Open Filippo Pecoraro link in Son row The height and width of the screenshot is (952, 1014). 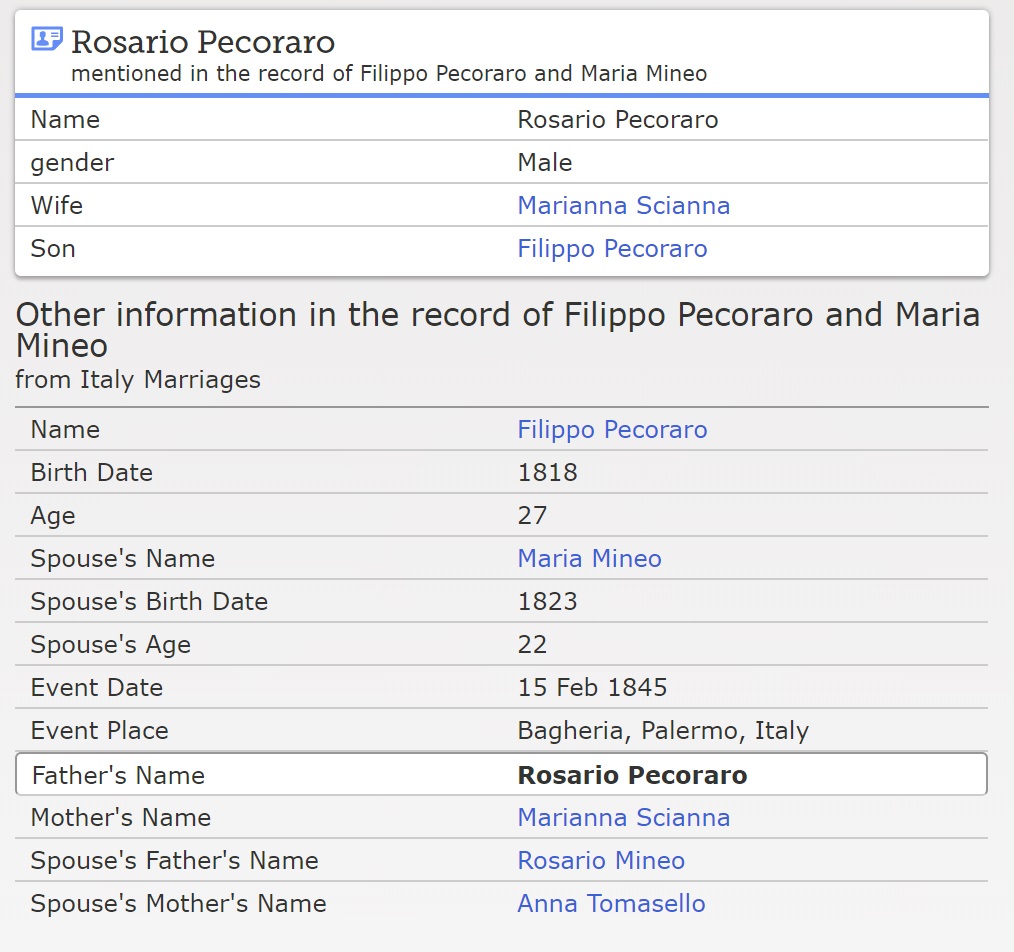[x=612, y=249]
